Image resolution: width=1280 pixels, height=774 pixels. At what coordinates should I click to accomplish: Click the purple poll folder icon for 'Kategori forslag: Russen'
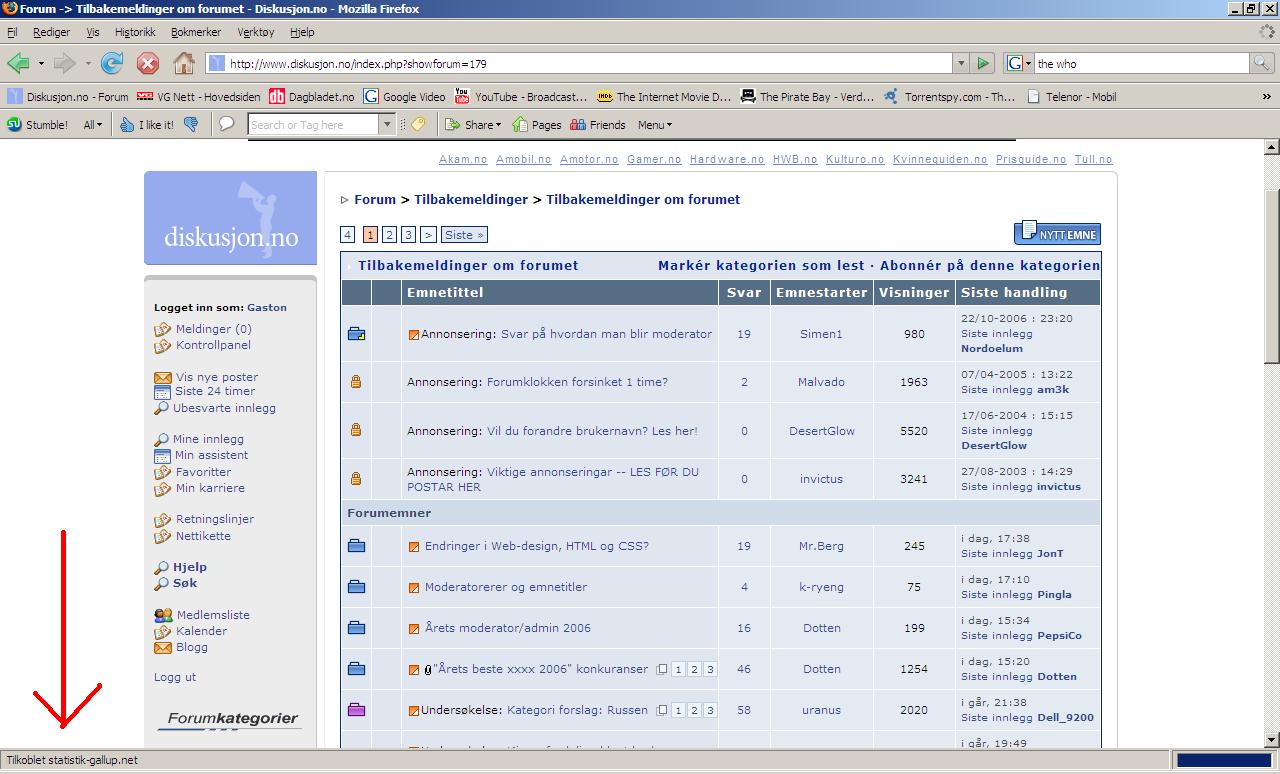tap(356, 710)
